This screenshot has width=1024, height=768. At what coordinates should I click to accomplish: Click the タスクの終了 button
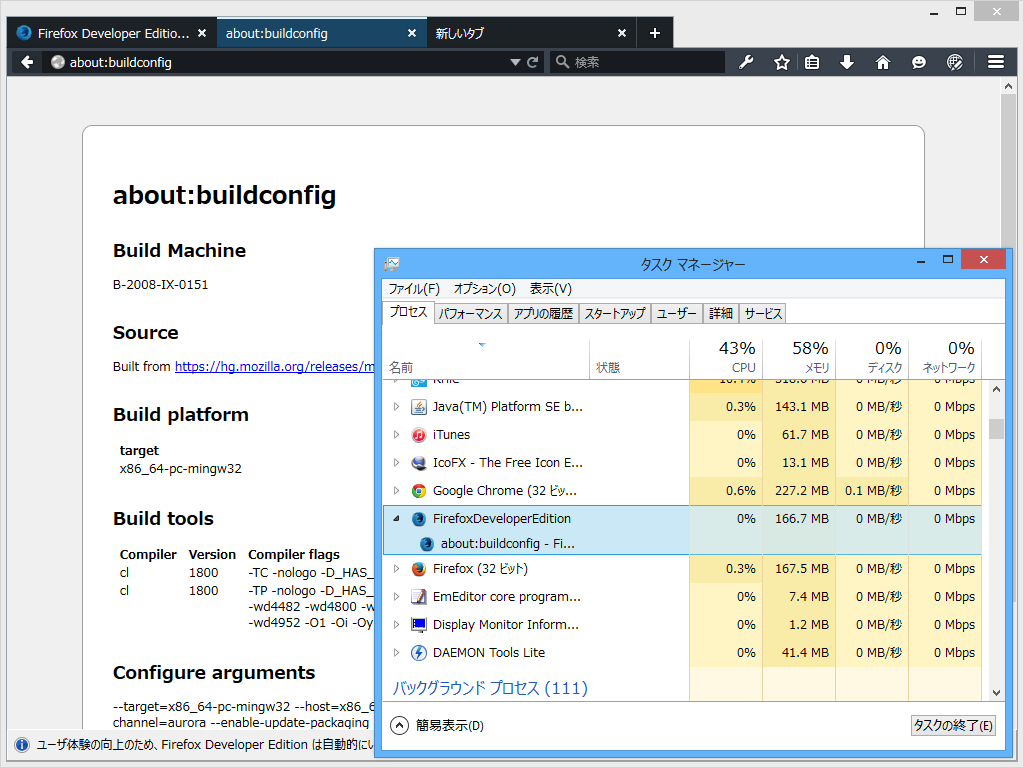tap(953, 725)
